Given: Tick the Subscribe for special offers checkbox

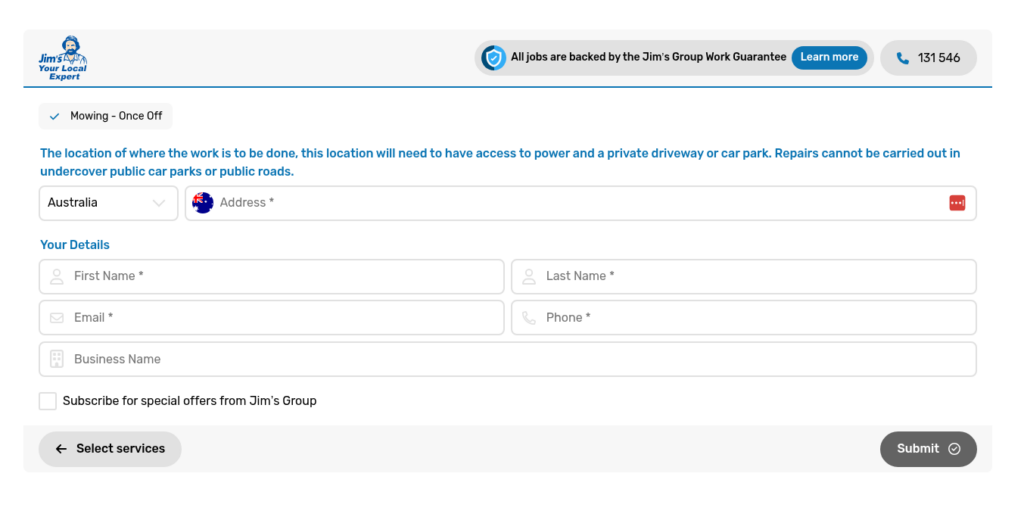Looking at the screenshot, I should [48, 401].
